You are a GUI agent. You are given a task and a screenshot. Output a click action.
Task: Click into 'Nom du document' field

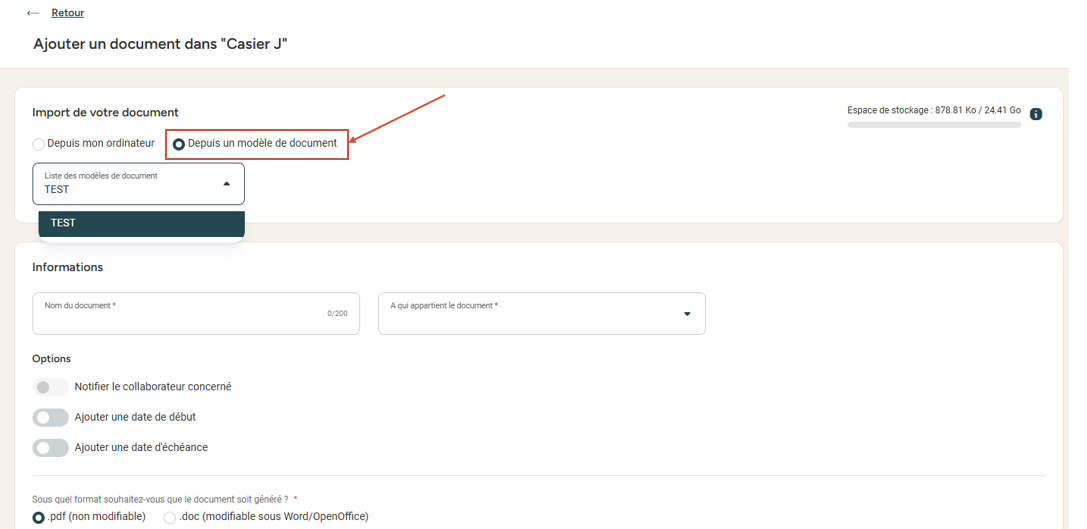pos(195,318)
